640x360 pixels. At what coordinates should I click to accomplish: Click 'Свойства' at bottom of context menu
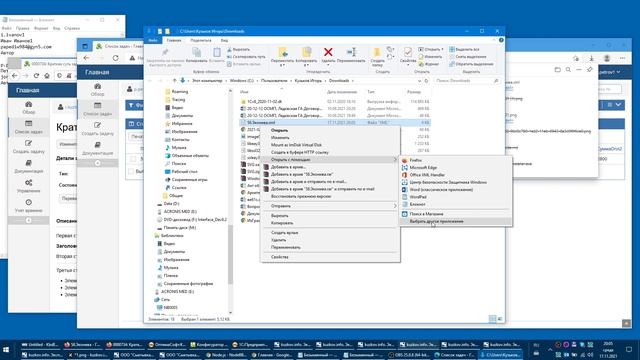(330, 257)
